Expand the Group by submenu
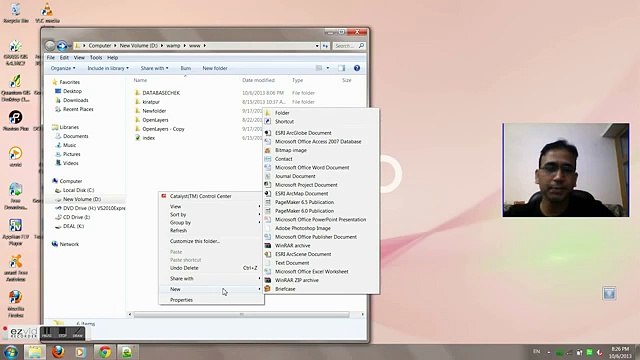Viewport: 640px width, 360px height. click(x=211, y=222)
